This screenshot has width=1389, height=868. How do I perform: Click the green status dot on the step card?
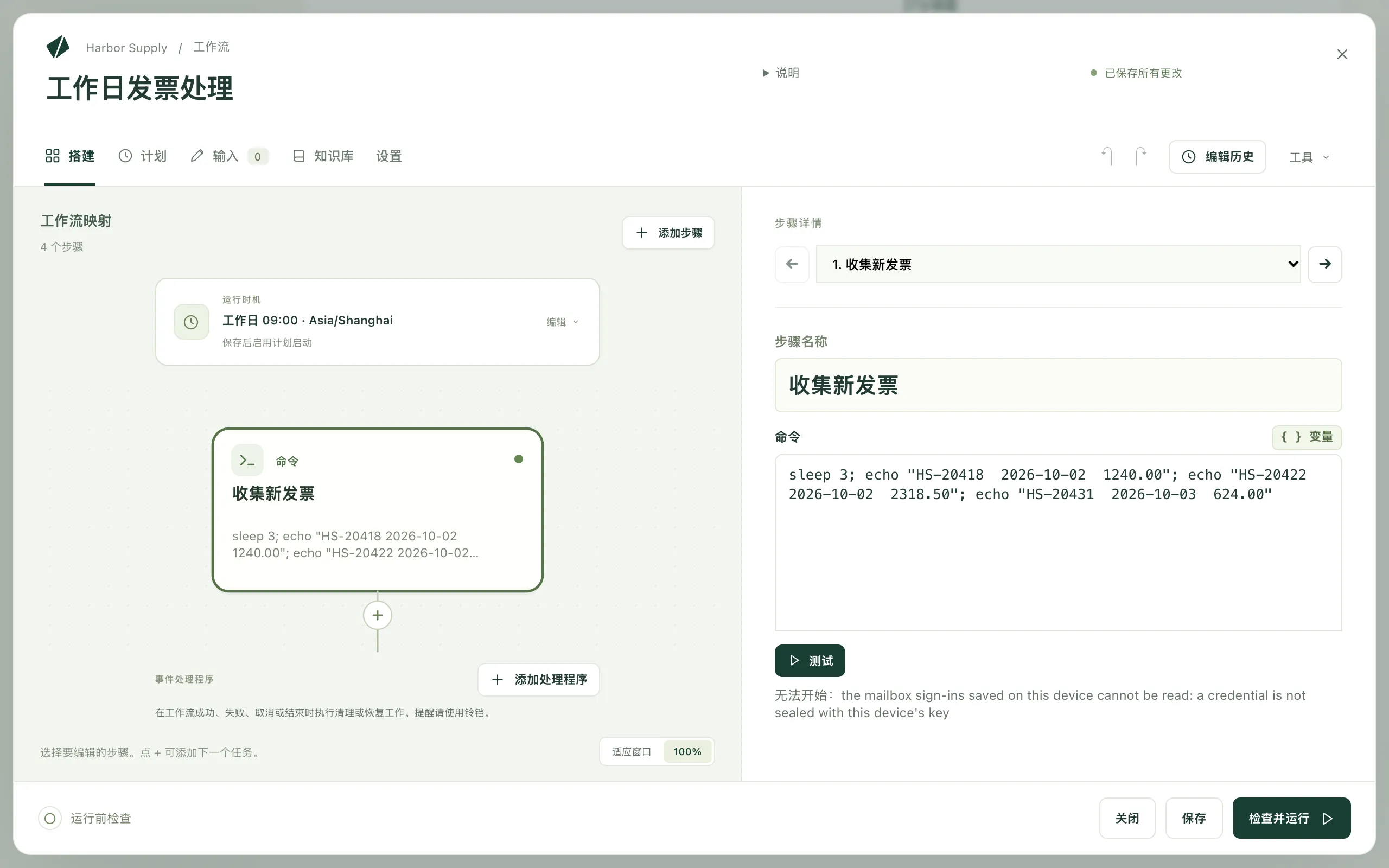[518, 459]
